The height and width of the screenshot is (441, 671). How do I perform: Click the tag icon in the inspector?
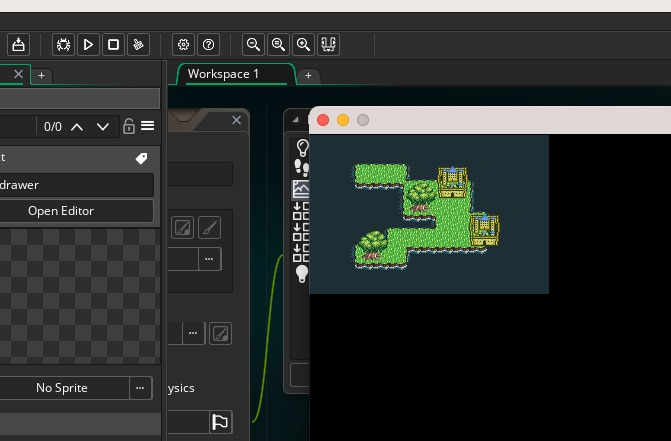(x=141, y=158)
